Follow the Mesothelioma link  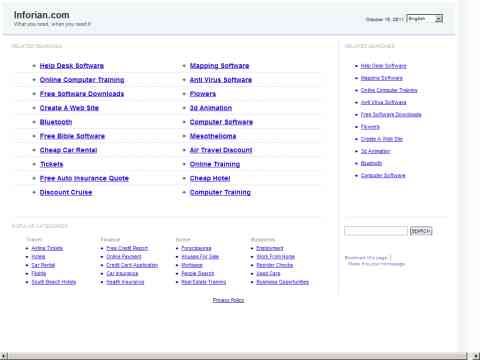213,136
